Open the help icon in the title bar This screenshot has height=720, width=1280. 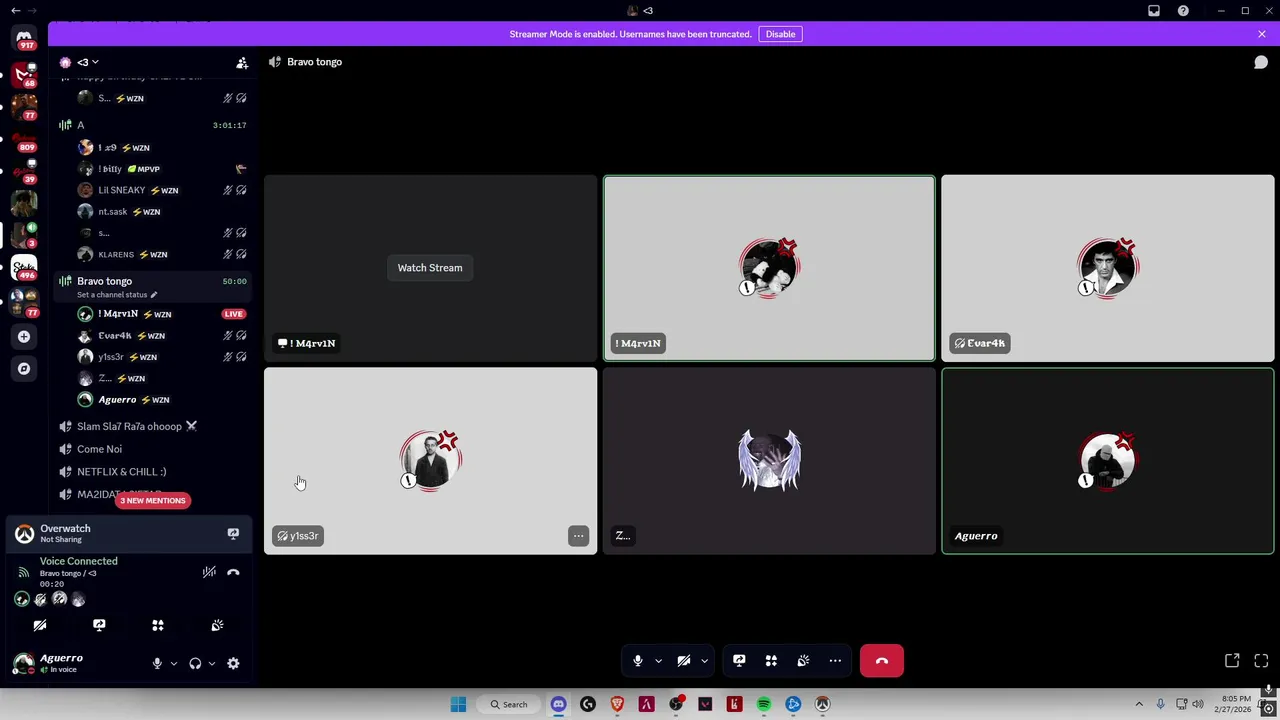pos(1183,10)
